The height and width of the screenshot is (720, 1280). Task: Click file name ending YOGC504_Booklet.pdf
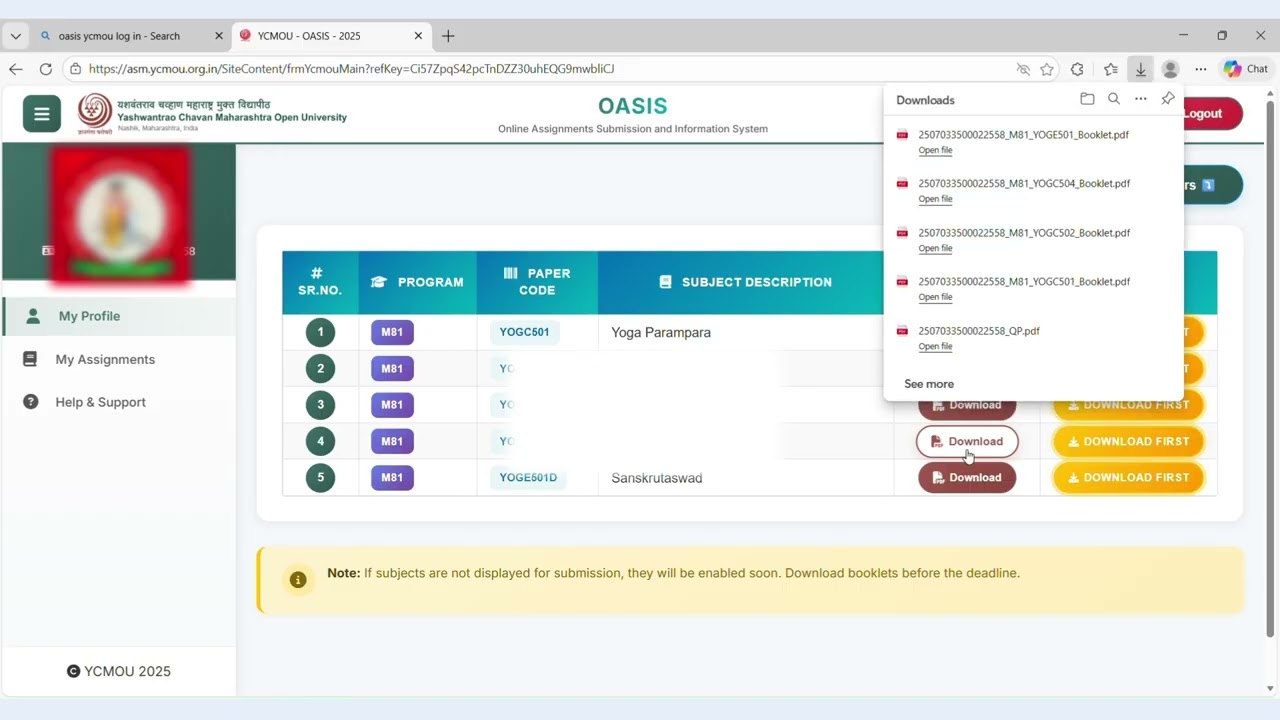(1024, 184)
